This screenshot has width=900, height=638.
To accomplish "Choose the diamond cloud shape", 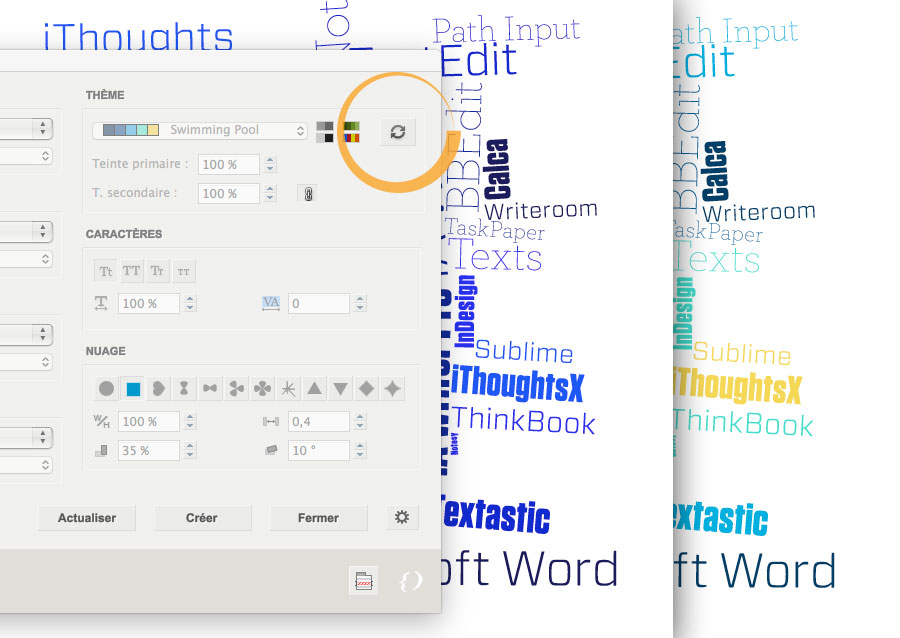I will tap(366, 389).
